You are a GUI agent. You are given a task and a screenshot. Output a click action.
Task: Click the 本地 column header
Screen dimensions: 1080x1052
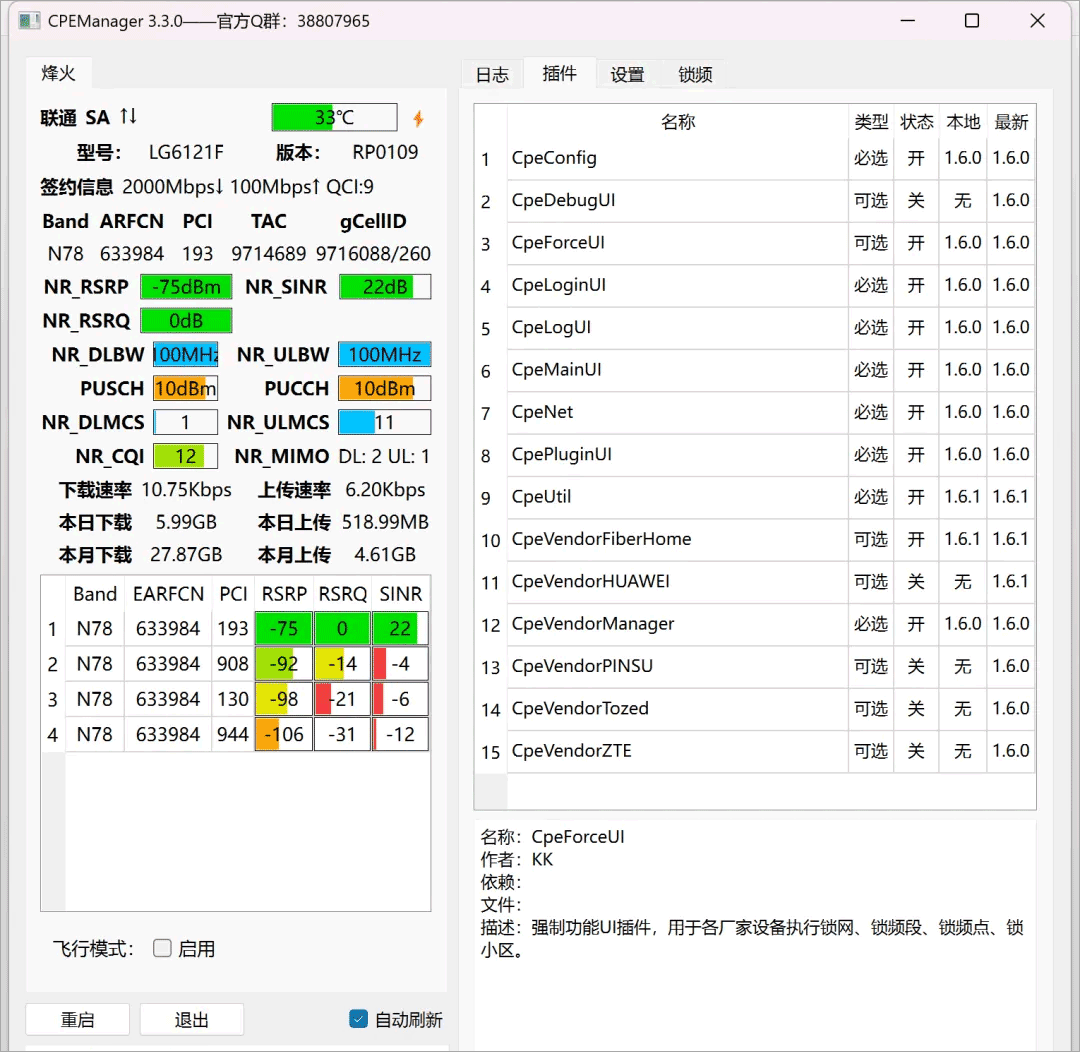962,122
